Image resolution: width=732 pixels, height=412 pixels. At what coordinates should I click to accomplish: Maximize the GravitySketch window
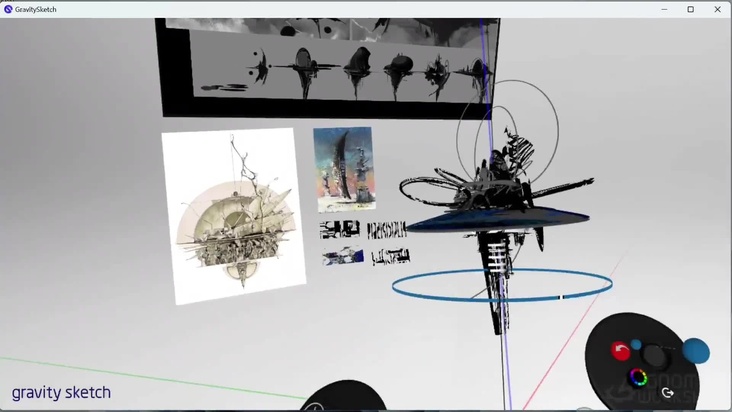click(690, 9)
